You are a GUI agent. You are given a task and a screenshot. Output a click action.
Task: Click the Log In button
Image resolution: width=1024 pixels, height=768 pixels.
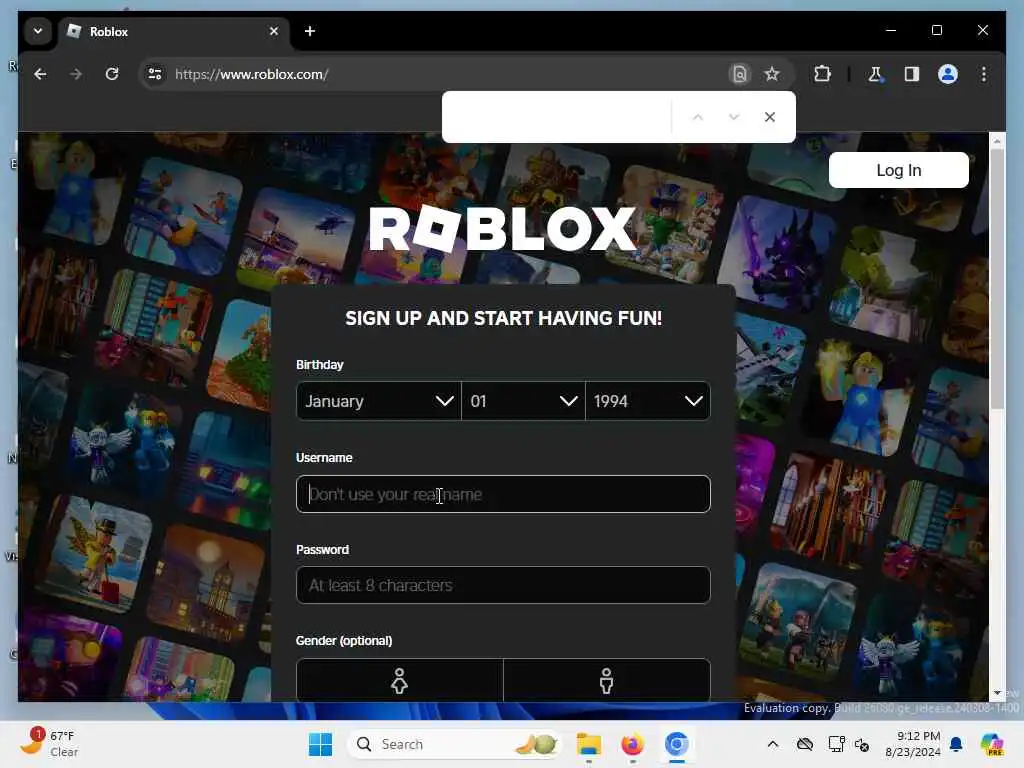[899, 170]
